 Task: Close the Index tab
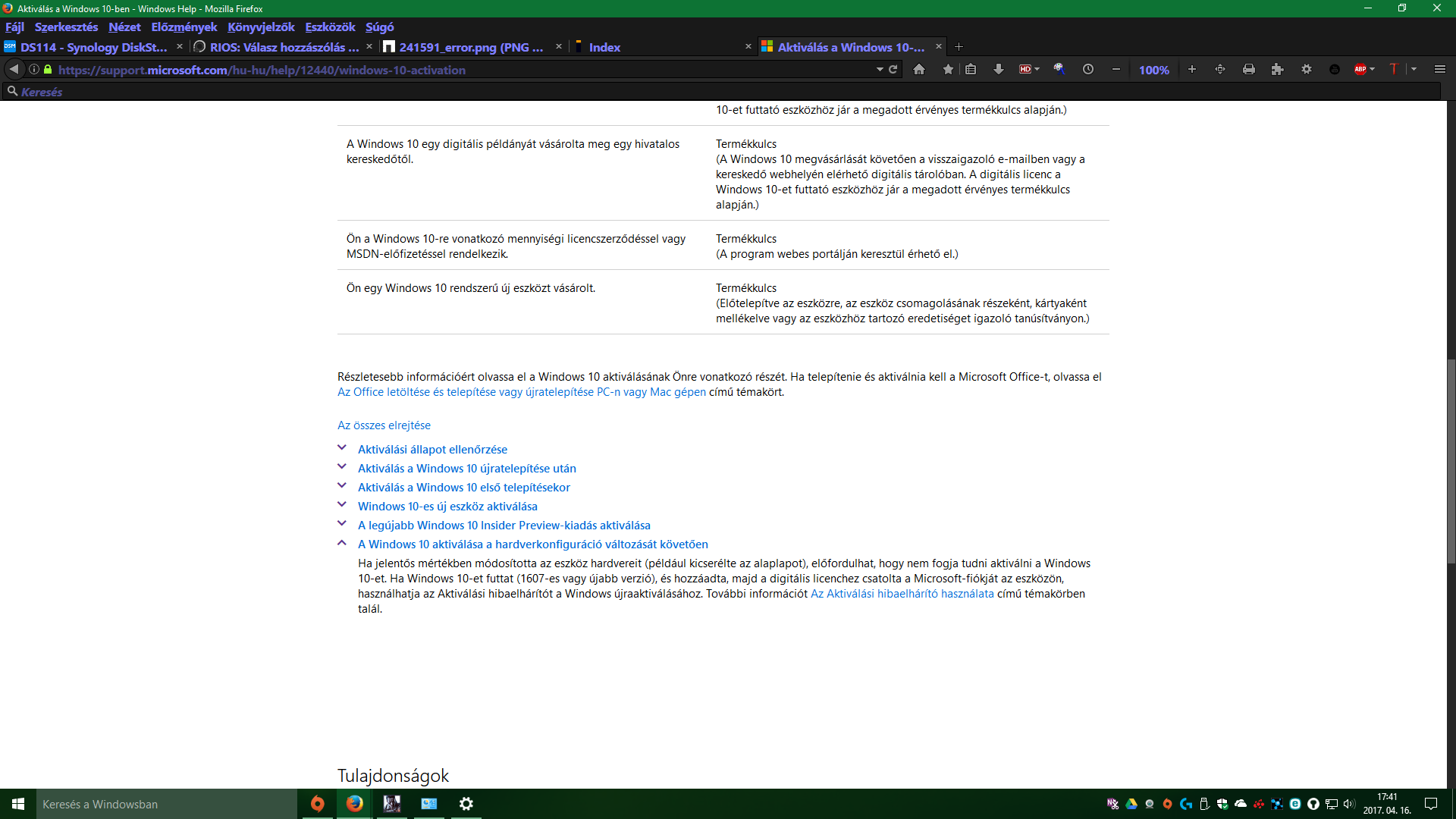[x=748, y=47]
